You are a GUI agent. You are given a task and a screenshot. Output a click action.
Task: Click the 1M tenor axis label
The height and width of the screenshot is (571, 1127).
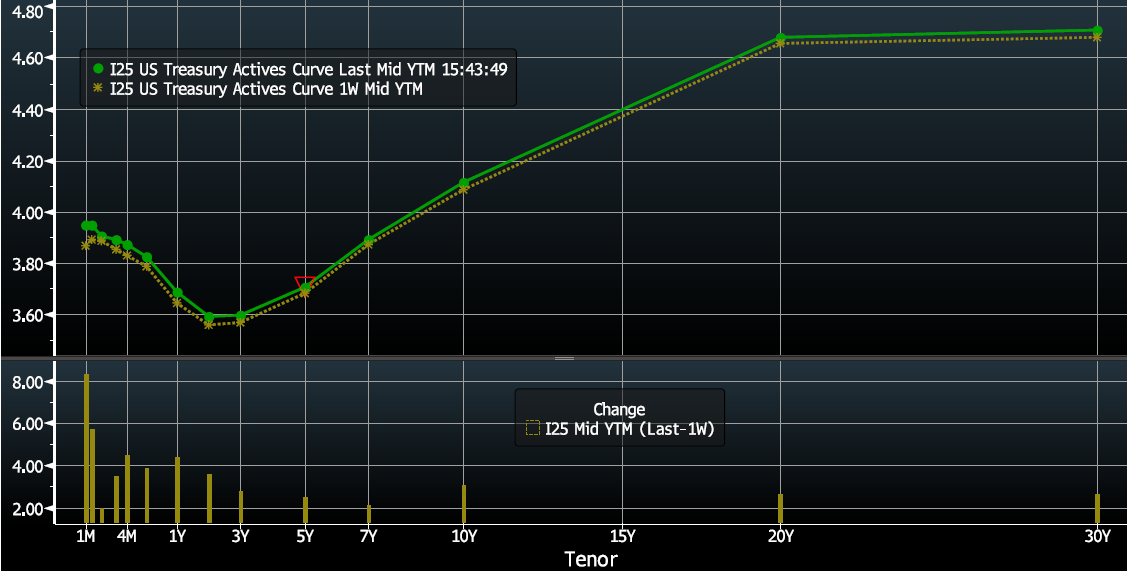(x=86, y=536)
